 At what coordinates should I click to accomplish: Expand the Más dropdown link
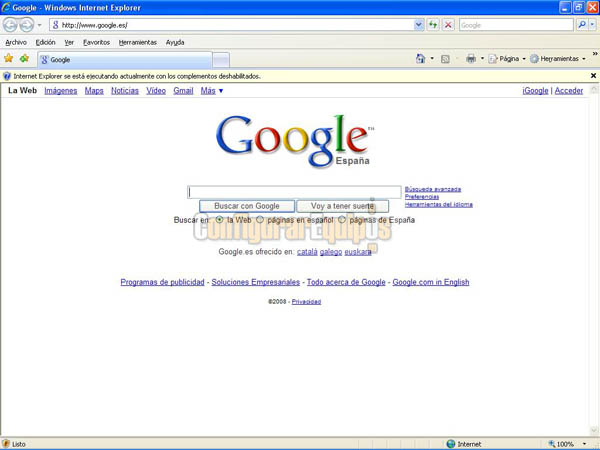[x=212, y=91]
